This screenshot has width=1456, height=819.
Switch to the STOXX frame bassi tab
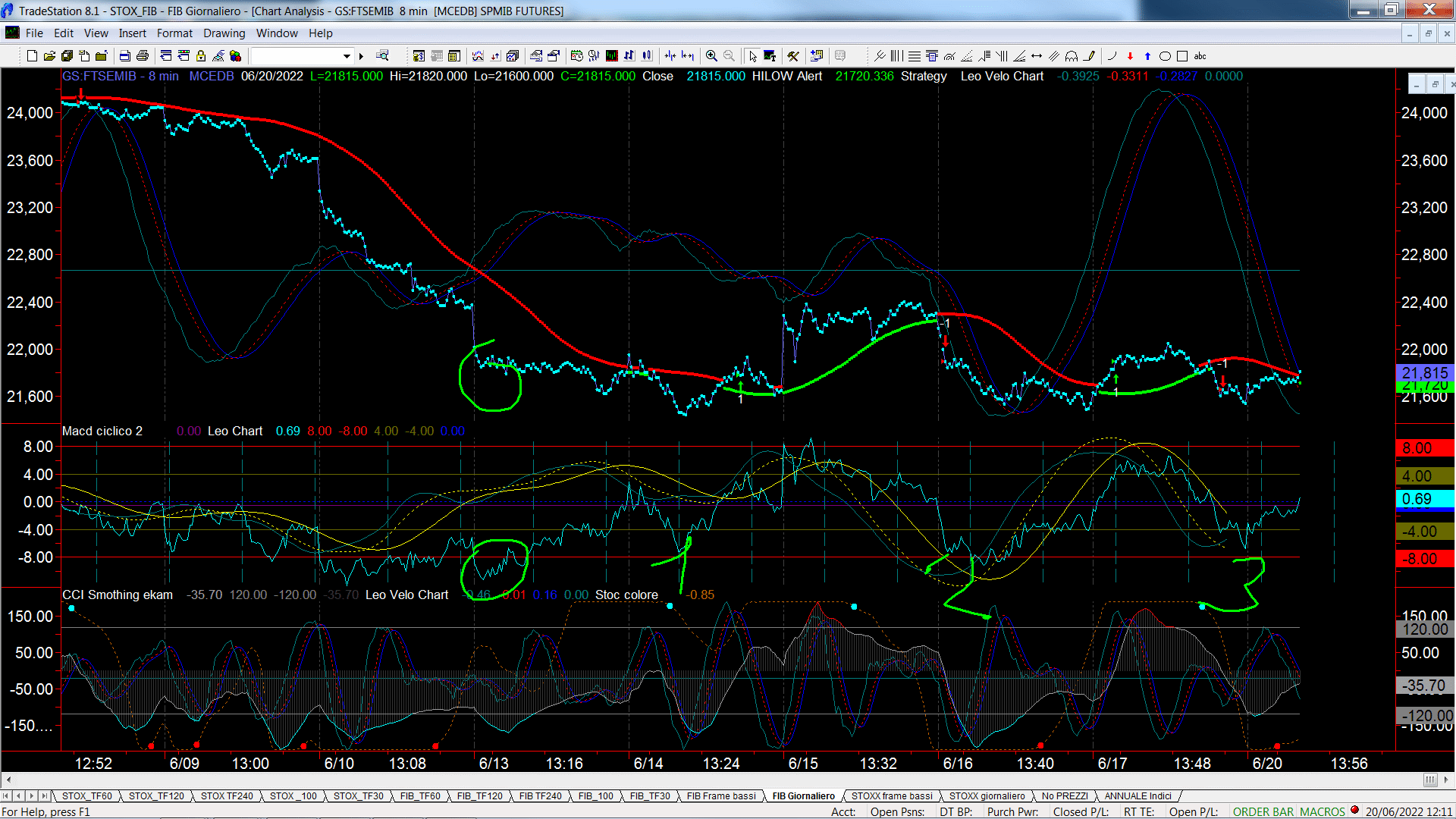(892, 795)
